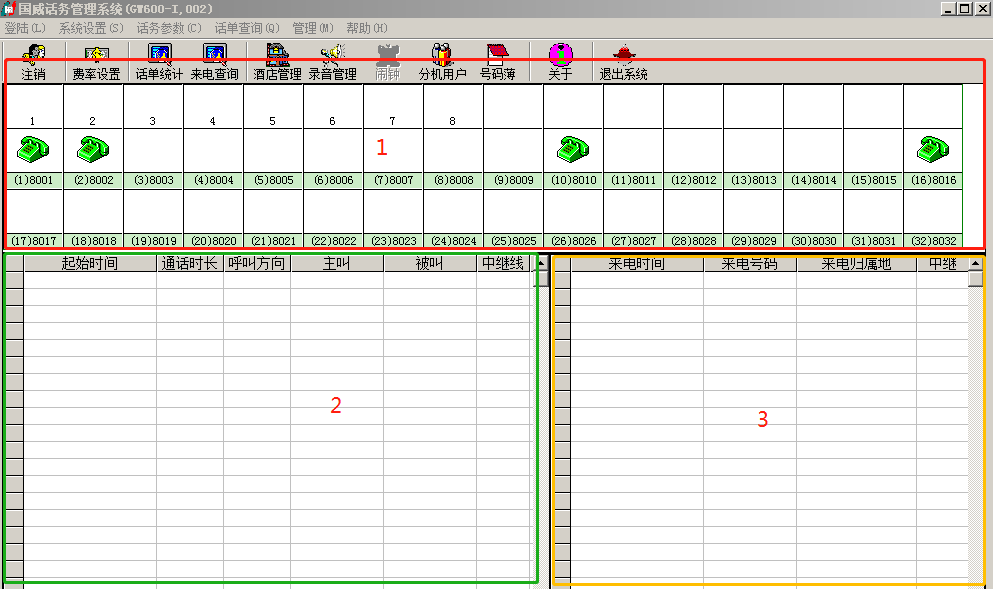Select extension label (4)8004
The image size is (993, 589).
tap(213, 180)
